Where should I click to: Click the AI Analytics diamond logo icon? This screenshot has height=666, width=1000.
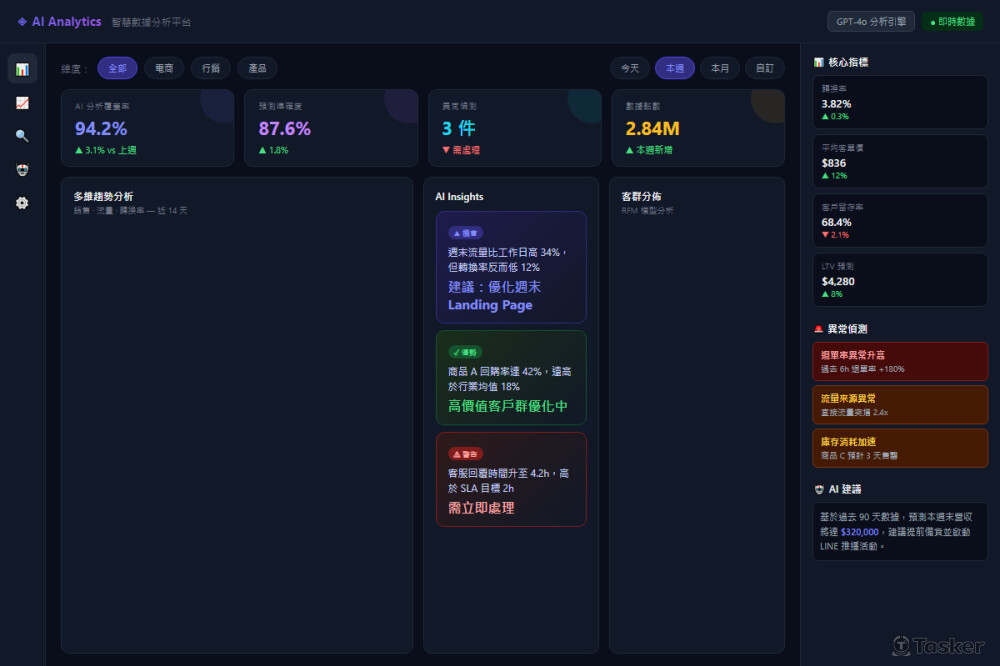point(21,21)
